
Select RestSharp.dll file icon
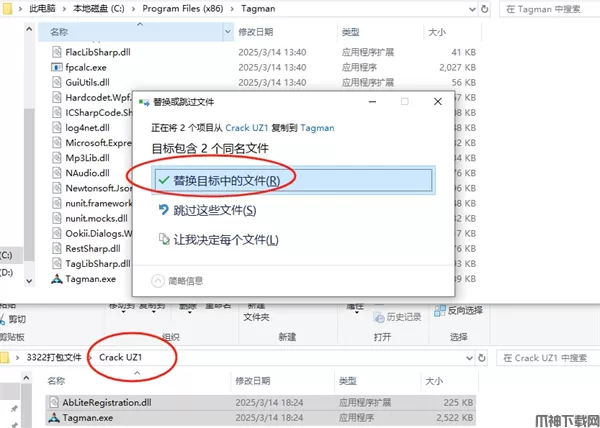[57, 248]
